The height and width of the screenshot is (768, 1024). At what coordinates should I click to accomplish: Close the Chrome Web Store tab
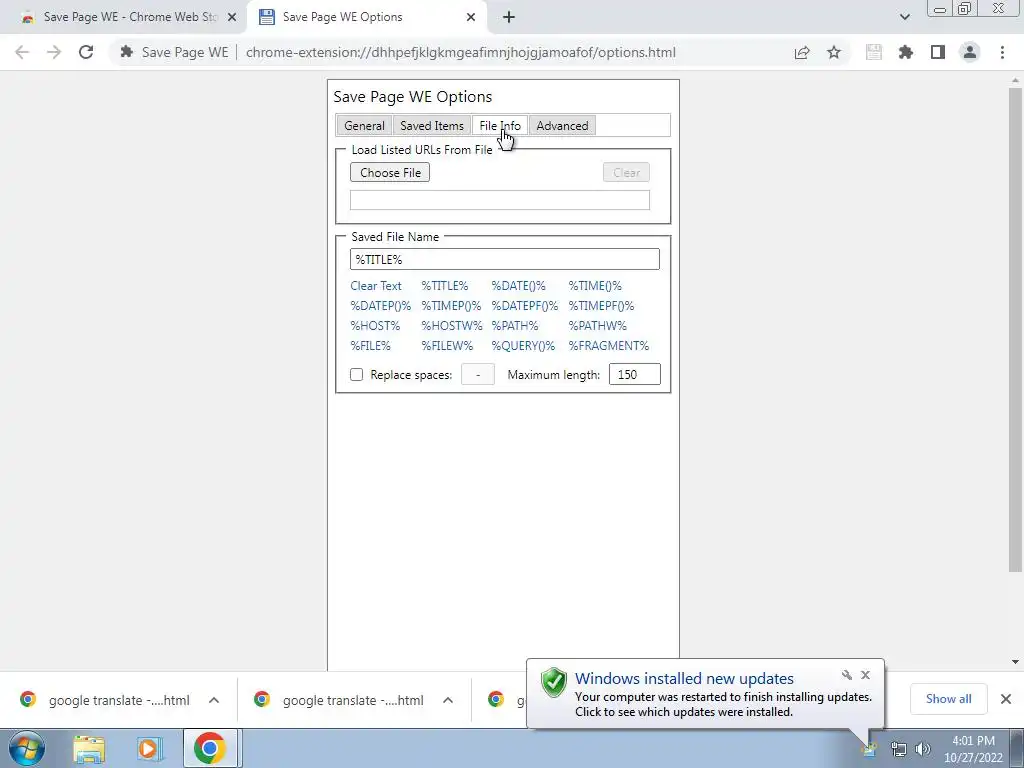coord(232,17)
